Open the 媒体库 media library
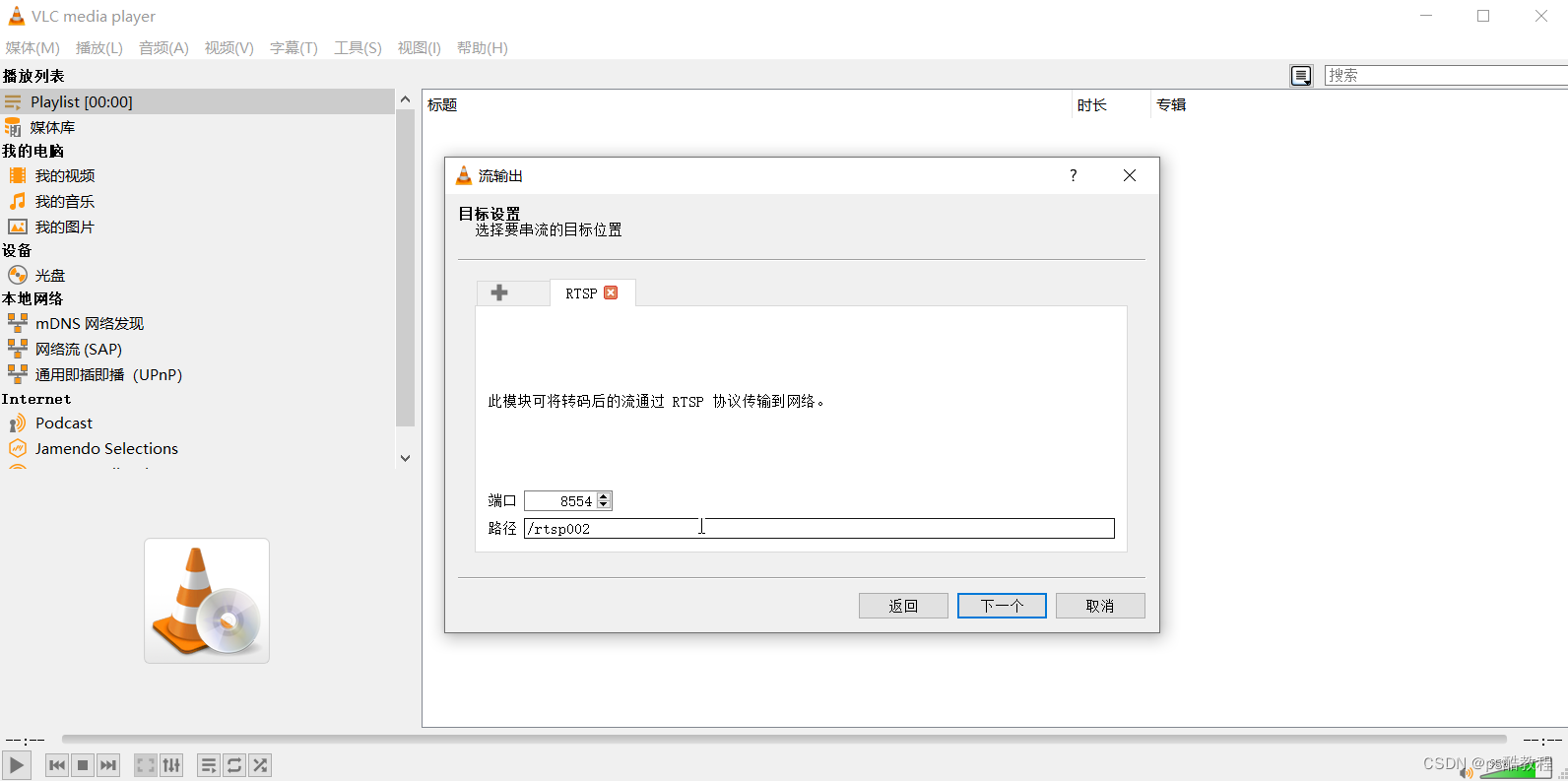Screen dimensions: 1568x781 point(52,127)
